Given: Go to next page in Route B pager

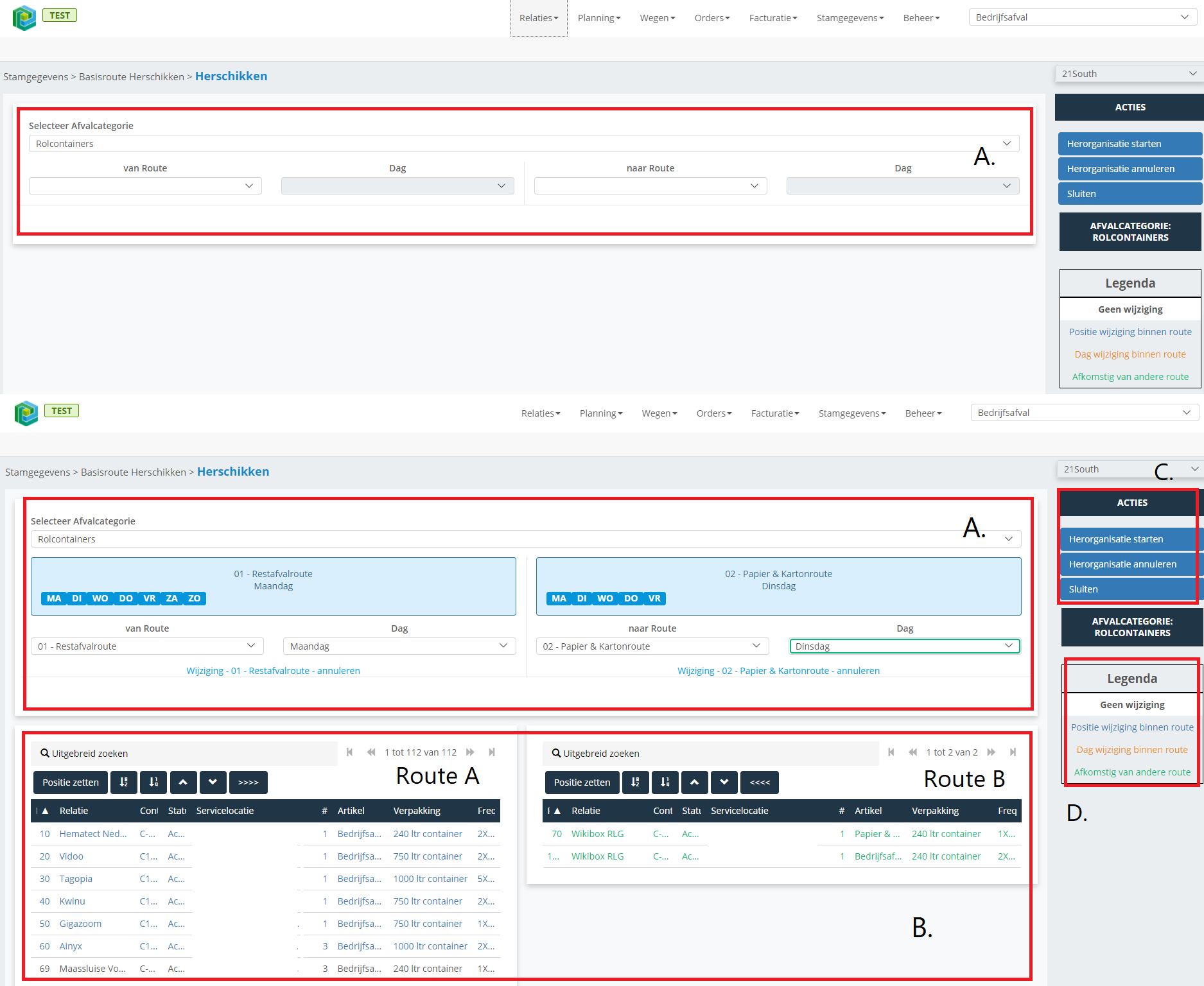Looking at the screenshot, I should click(991, 752).
